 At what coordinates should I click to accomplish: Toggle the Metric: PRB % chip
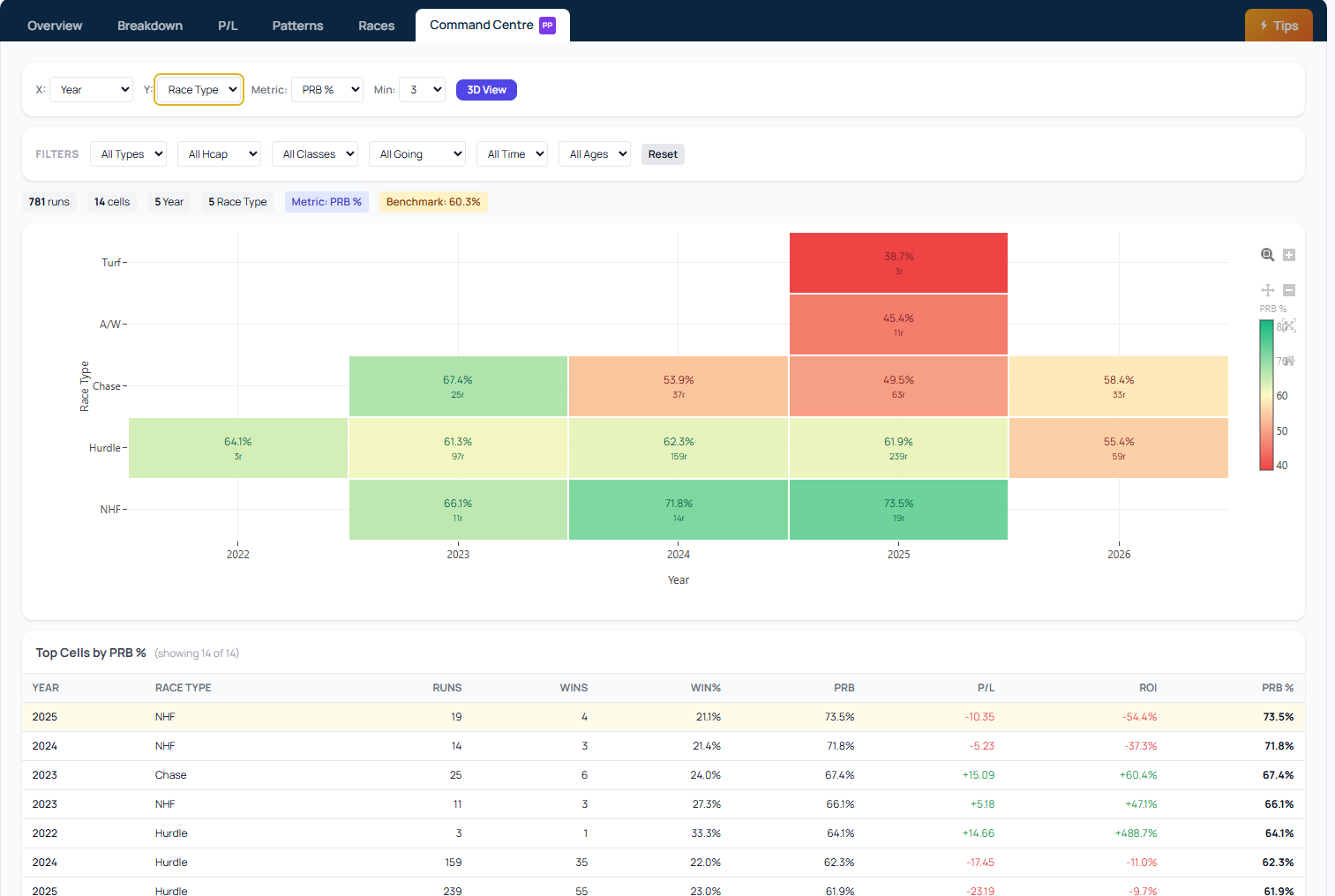[326, 202]
